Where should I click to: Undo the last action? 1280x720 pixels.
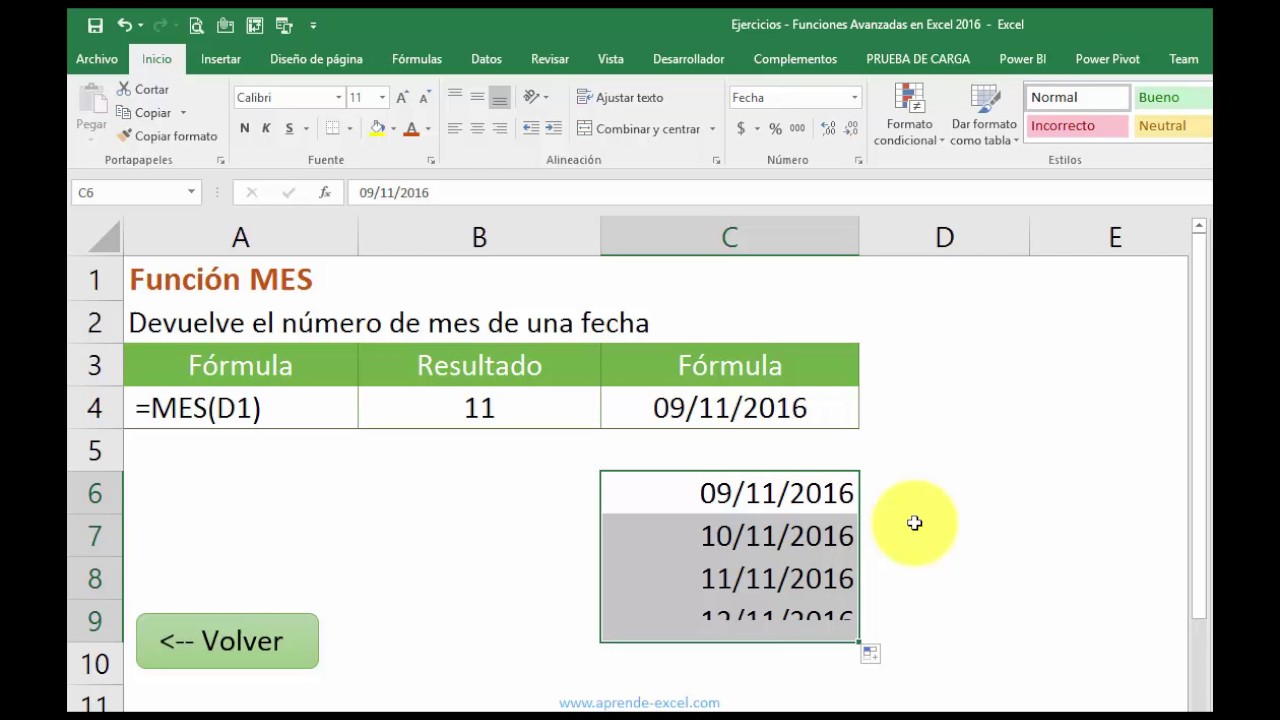point(124,25)
